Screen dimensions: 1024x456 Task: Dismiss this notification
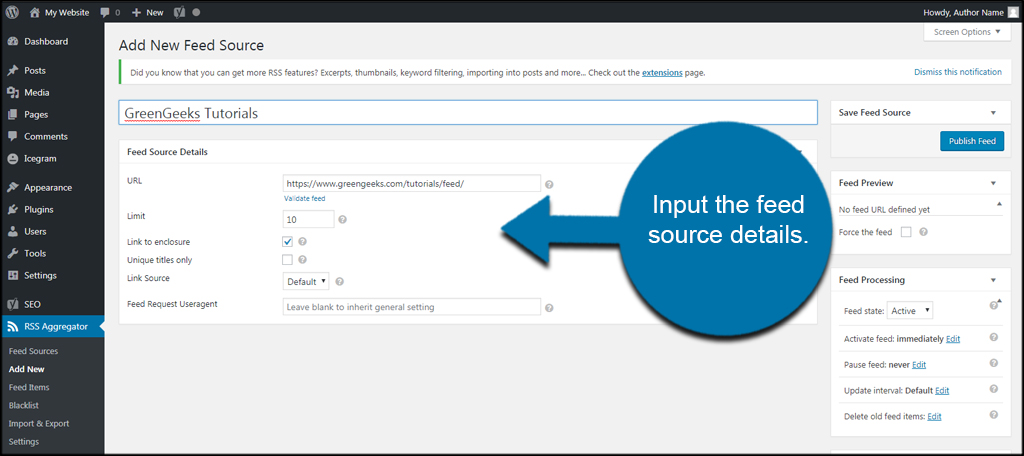click(x=957, y=72)
